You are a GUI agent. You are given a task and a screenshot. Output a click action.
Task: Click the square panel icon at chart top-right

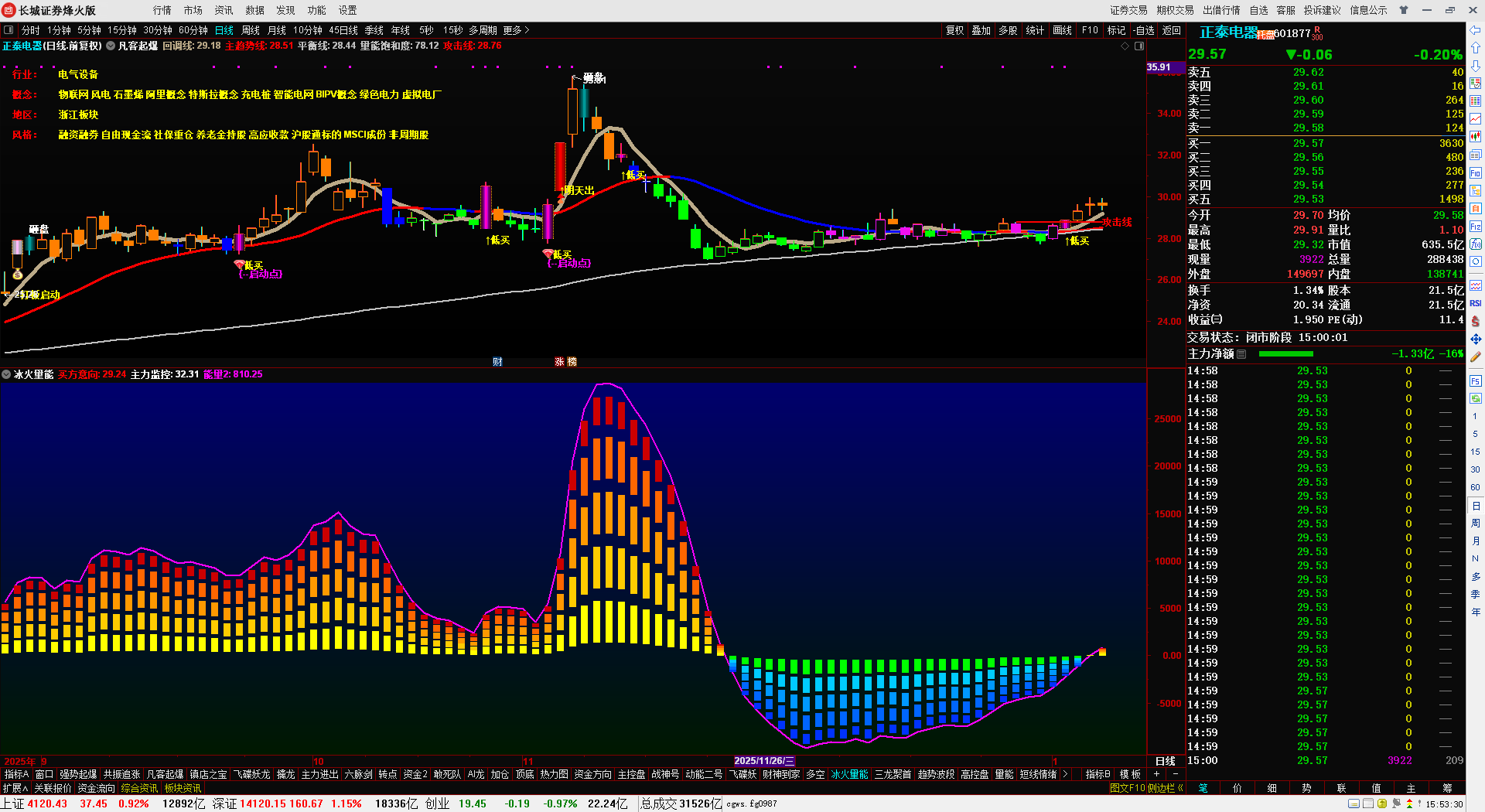pos(1139,46)
